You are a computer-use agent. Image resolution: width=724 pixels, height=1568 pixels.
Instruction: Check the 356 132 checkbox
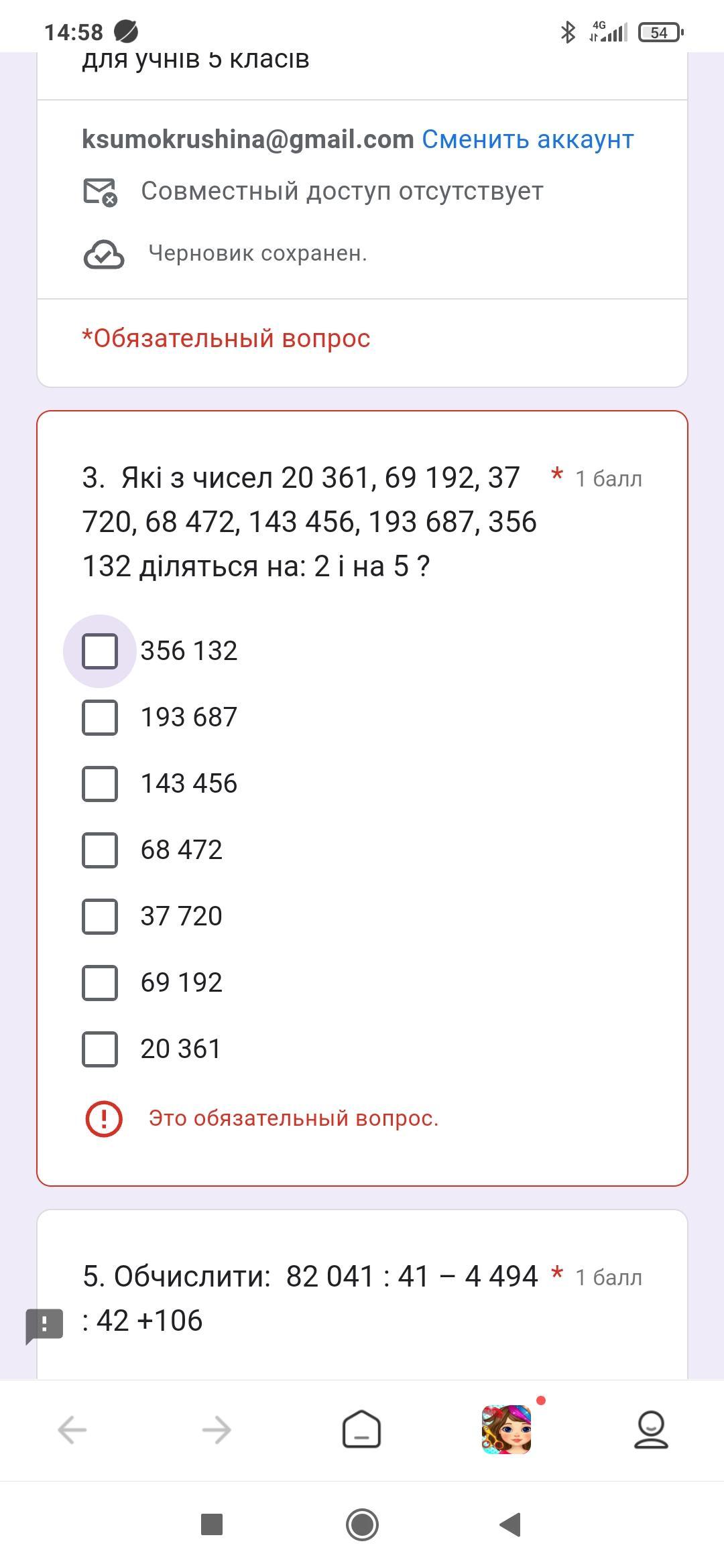pos(100,651)
